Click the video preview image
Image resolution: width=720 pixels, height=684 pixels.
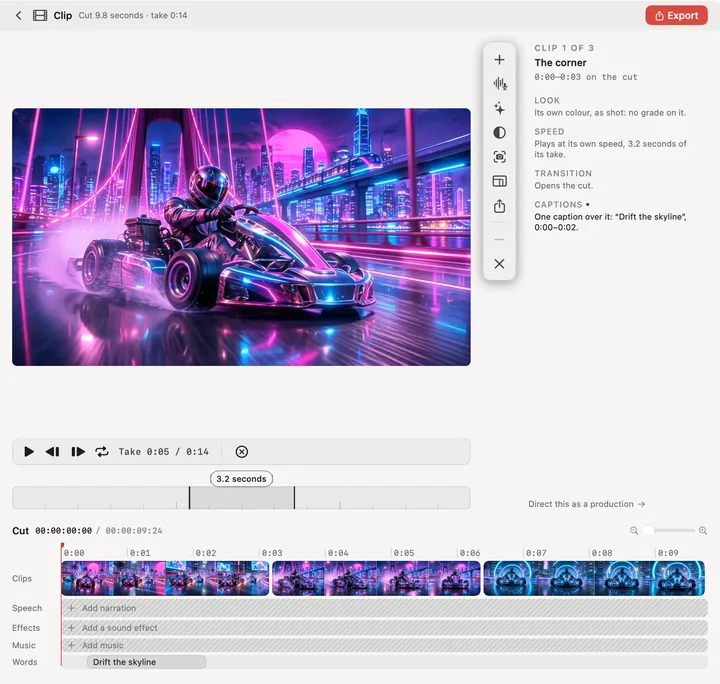tap(242, 237)
